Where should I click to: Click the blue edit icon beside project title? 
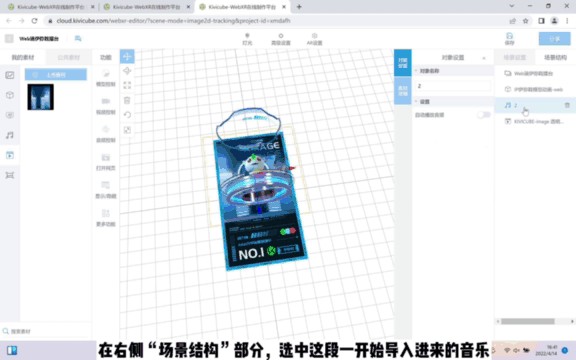[x=78, y=39]
